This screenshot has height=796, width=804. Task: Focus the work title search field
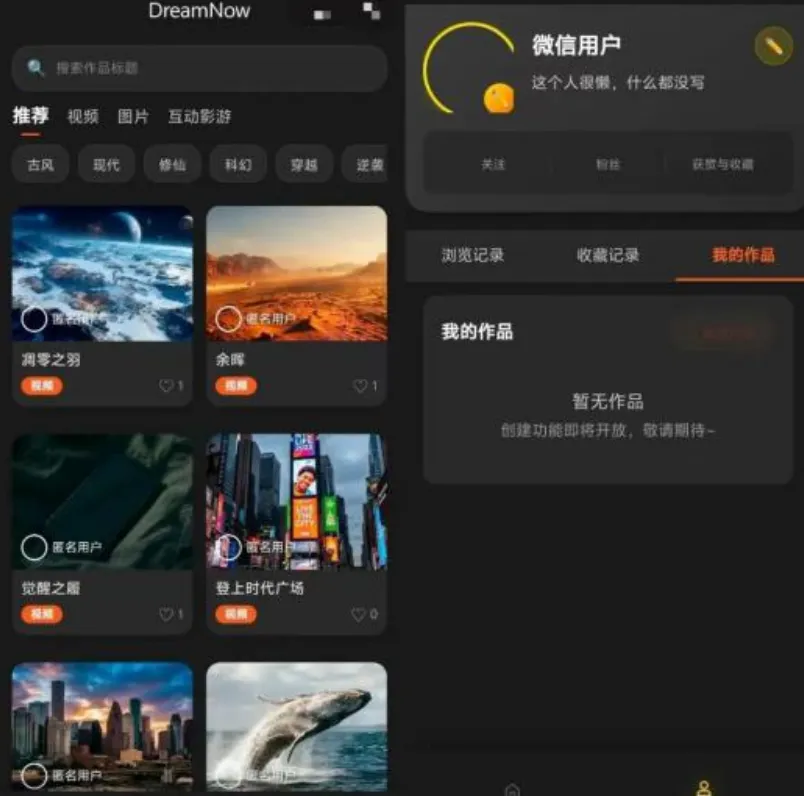pyautogui.click(x=199, y=68)
